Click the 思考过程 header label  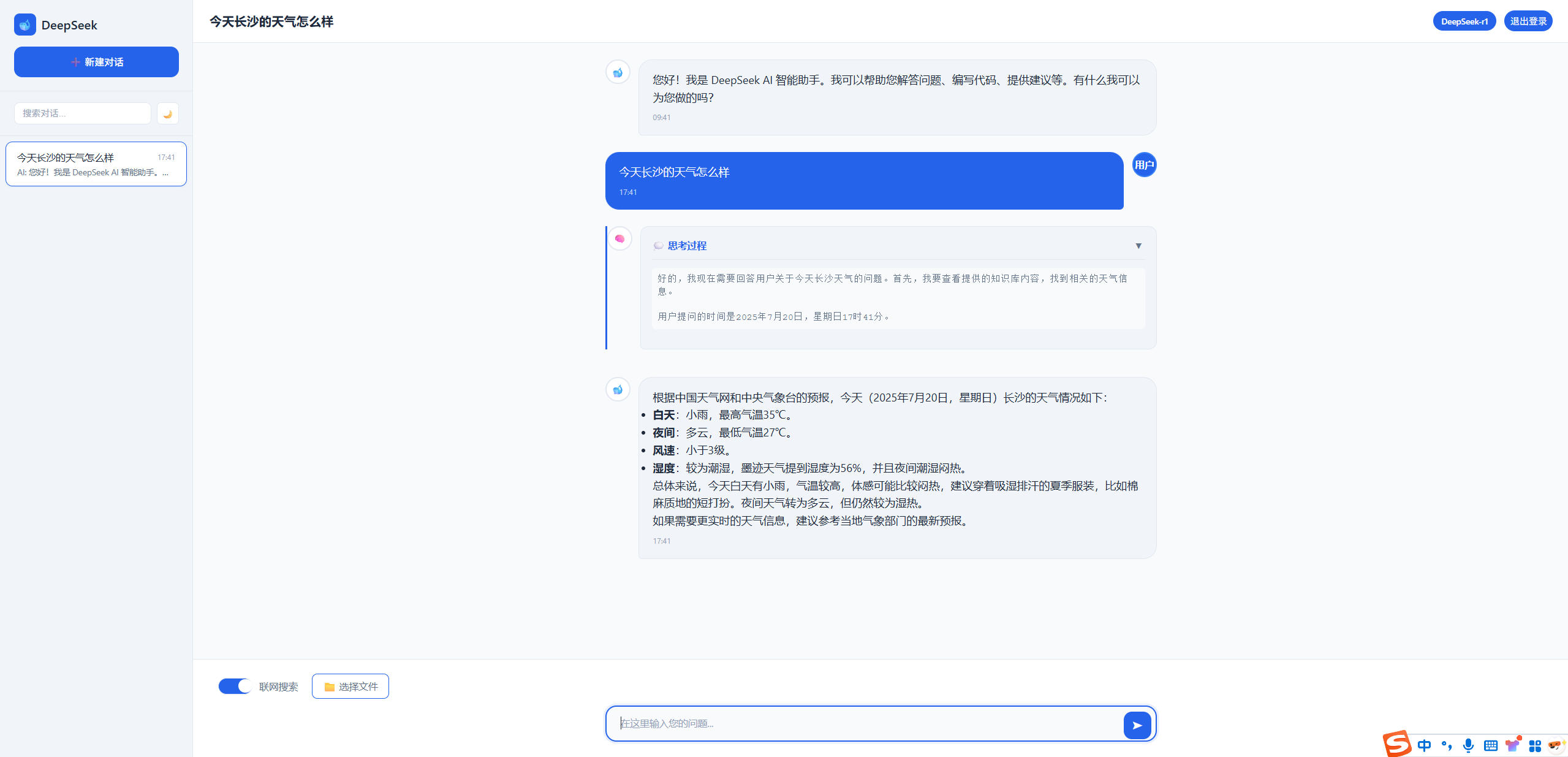pos(686,246)
